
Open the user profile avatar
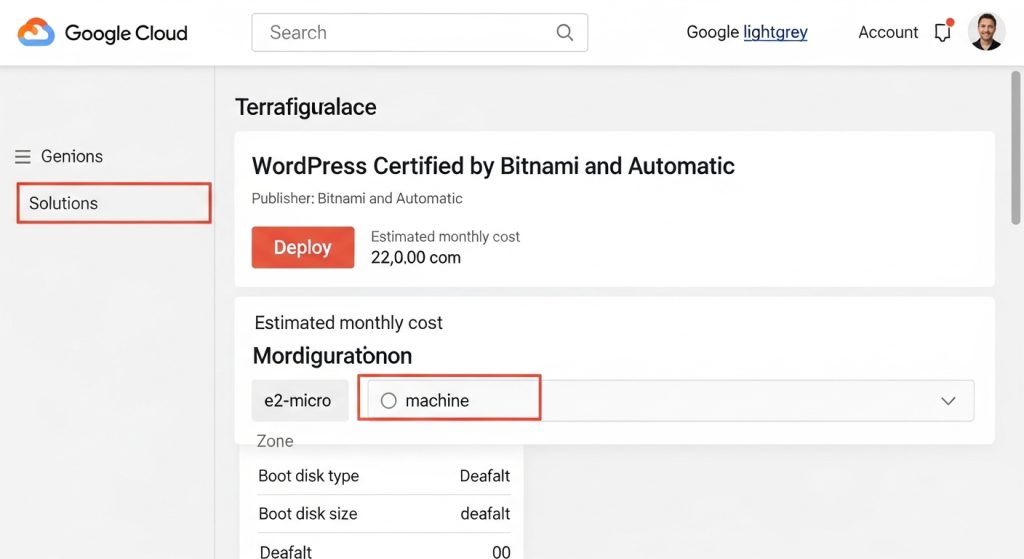coord(986,32)
